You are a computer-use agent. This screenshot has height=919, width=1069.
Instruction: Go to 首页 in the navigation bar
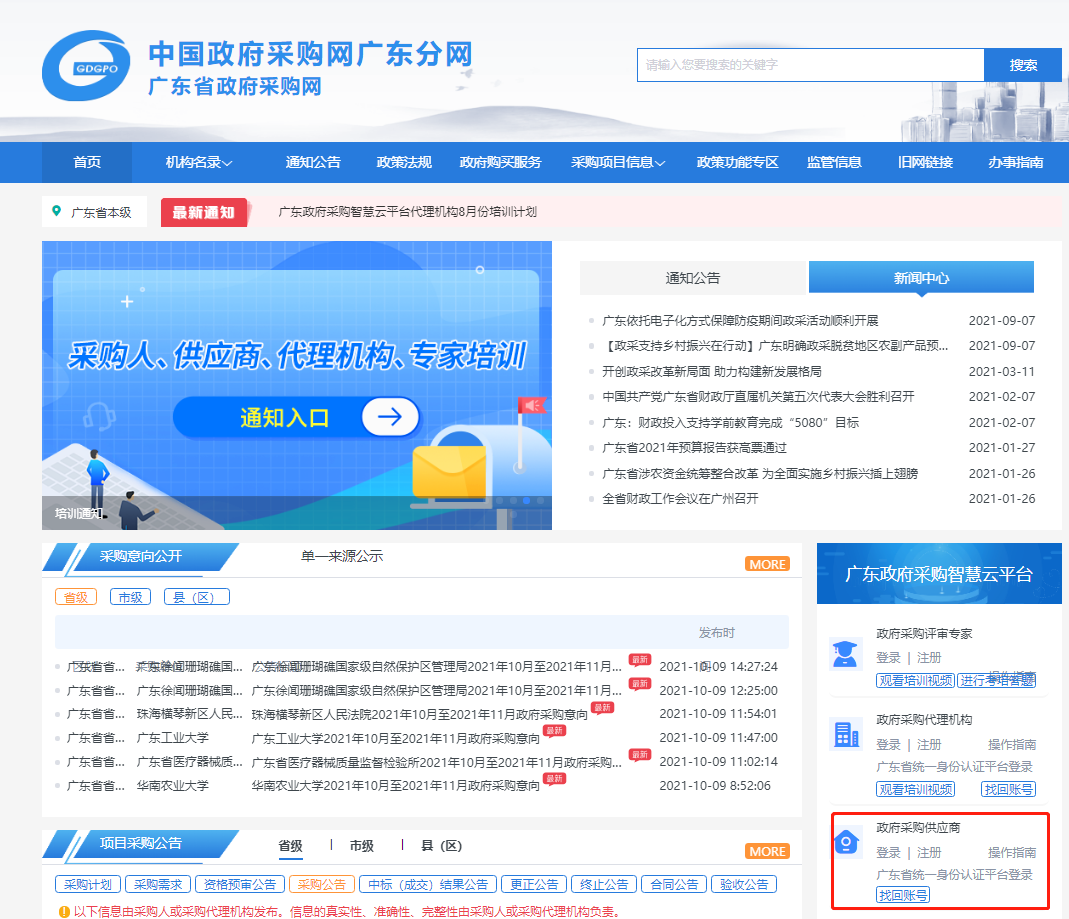point(87,162)
